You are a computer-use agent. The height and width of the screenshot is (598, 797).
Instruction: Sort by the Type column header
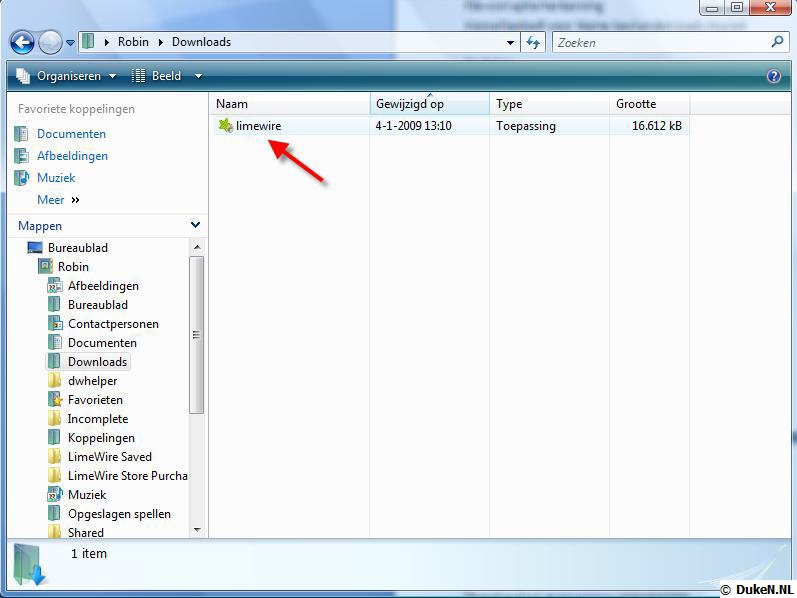pyautogui.click(x=549, y=104)
